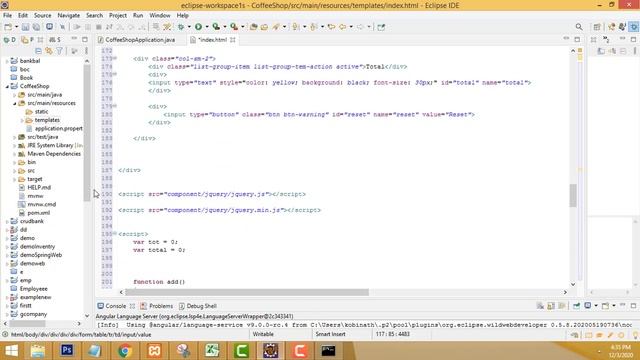Click the editor's vertical scrollbar thumb
This screenshot has height=360, width=640.
pos(573,196)
